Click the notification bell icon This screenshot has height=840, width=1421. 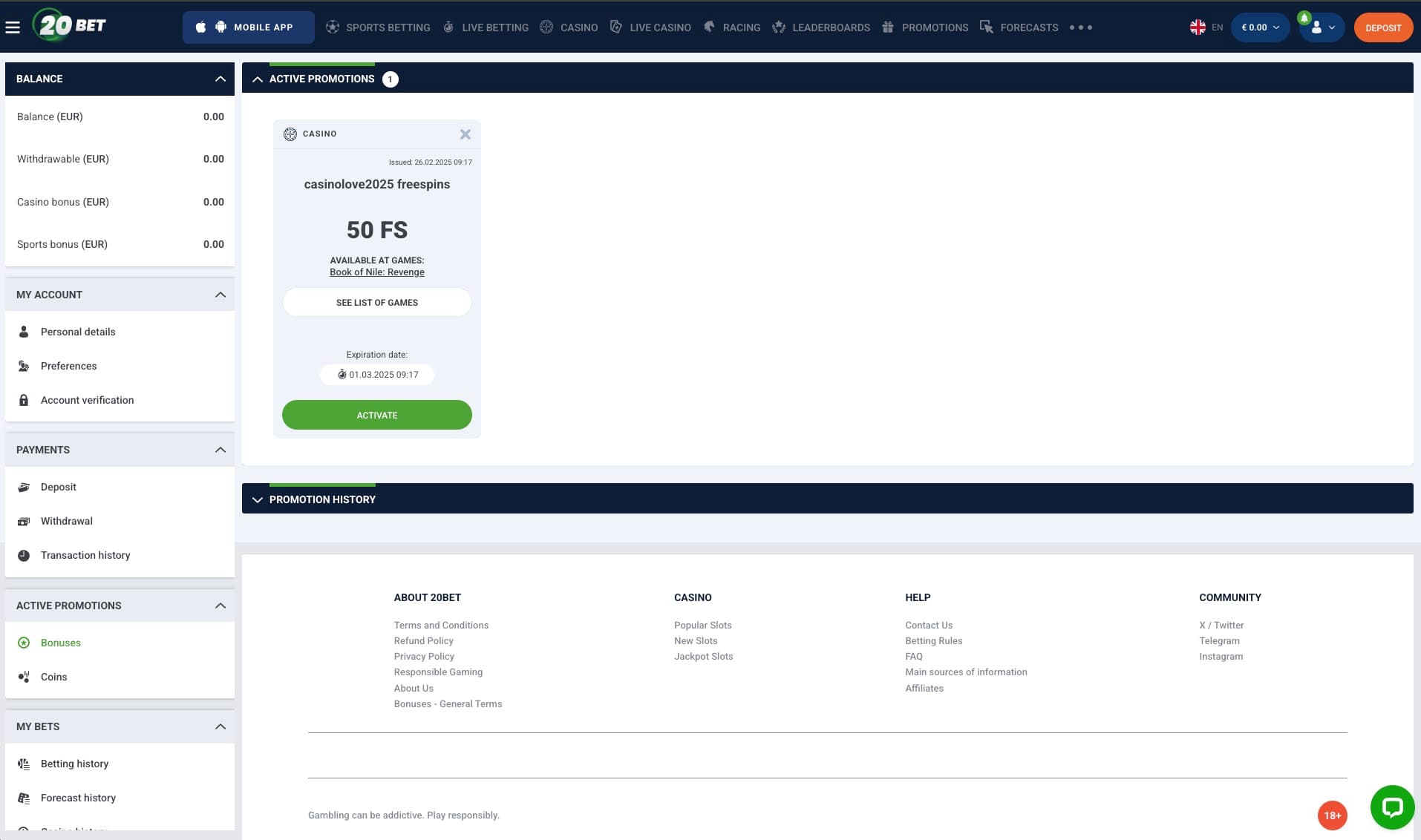pos(1304,18)
